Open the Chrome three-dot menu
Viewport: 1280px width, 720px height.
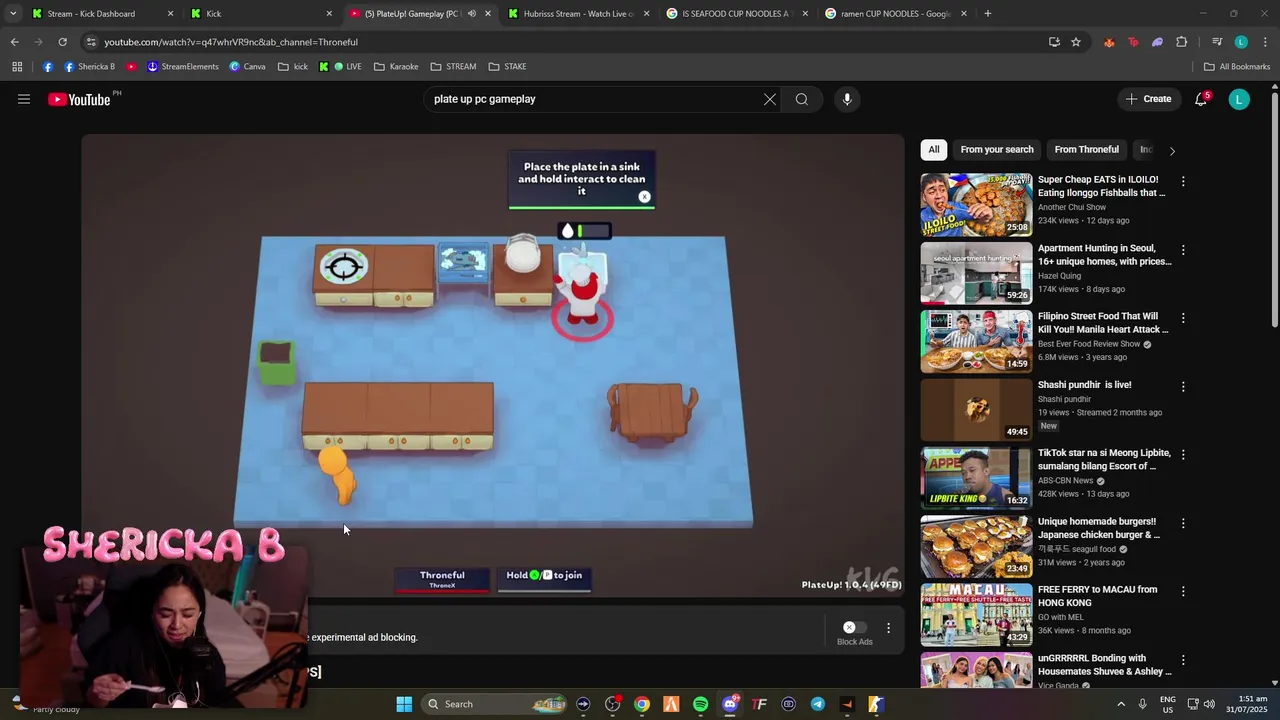click(1266, 42)
